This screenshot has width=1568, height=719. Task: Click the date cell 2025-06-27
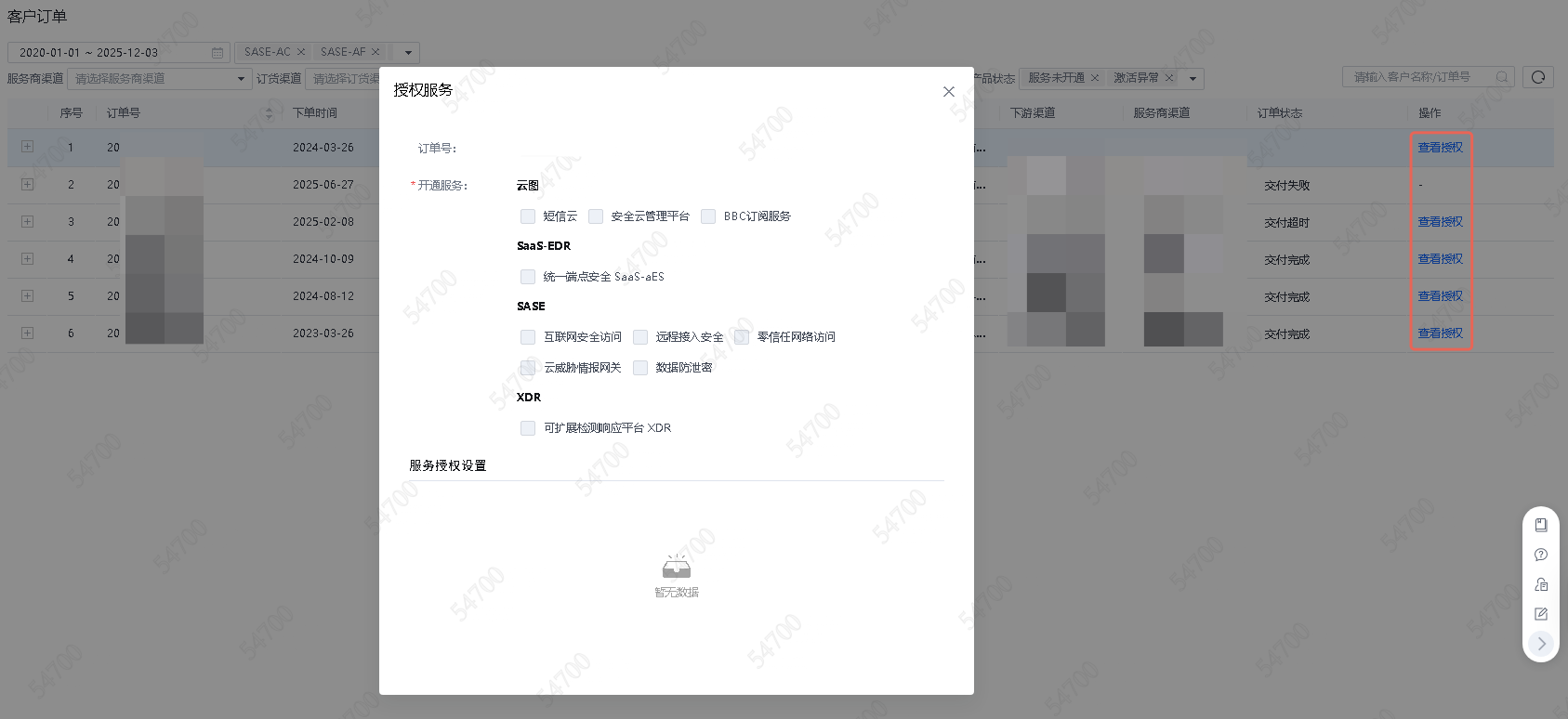(323, 185)
